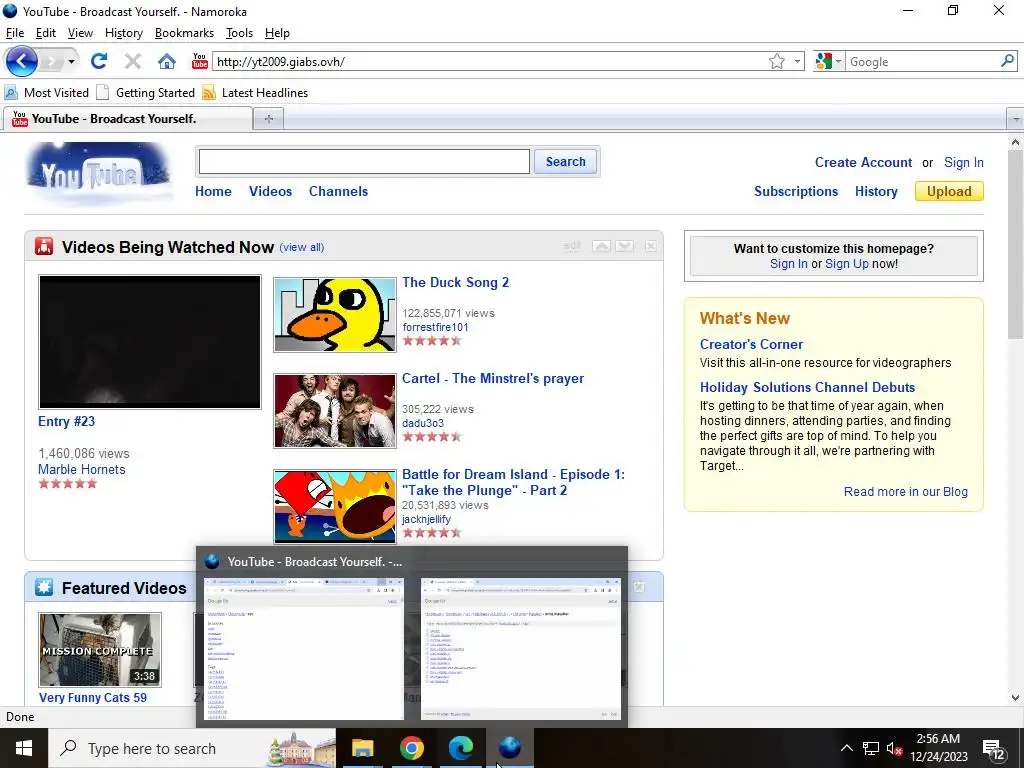Viewport: 1024px width, 768px height.
Task: Show hidden system tray icons
Action: 846,748
